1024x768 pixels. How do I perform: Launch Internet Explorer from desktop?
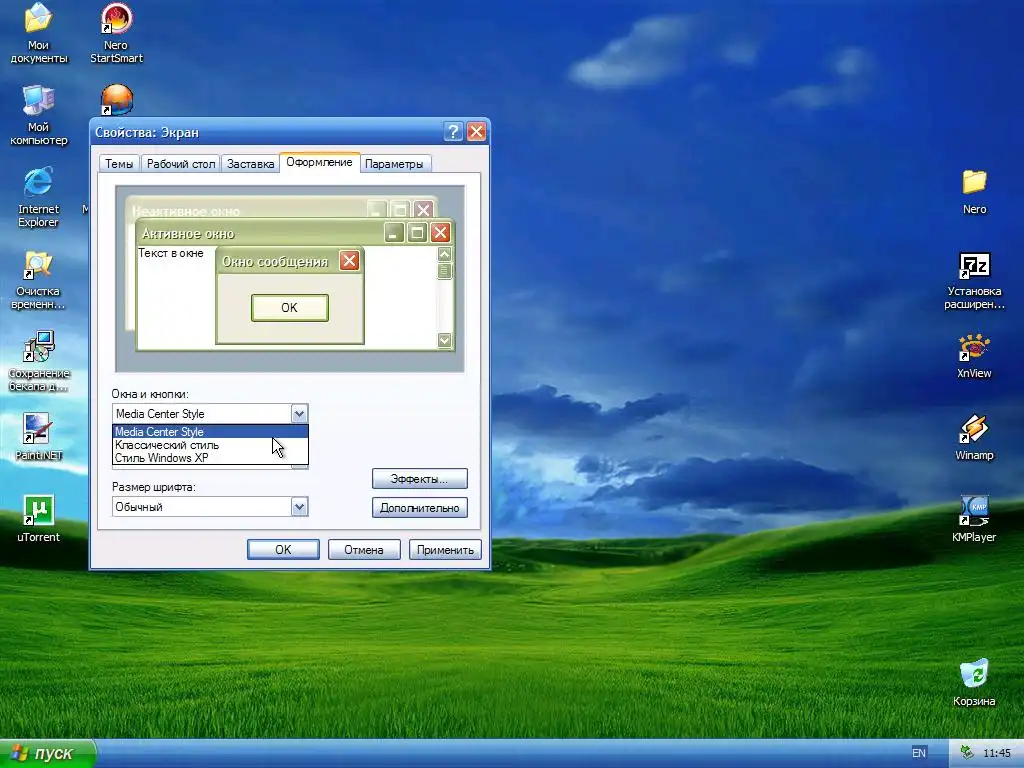click(x=39, y=197)
